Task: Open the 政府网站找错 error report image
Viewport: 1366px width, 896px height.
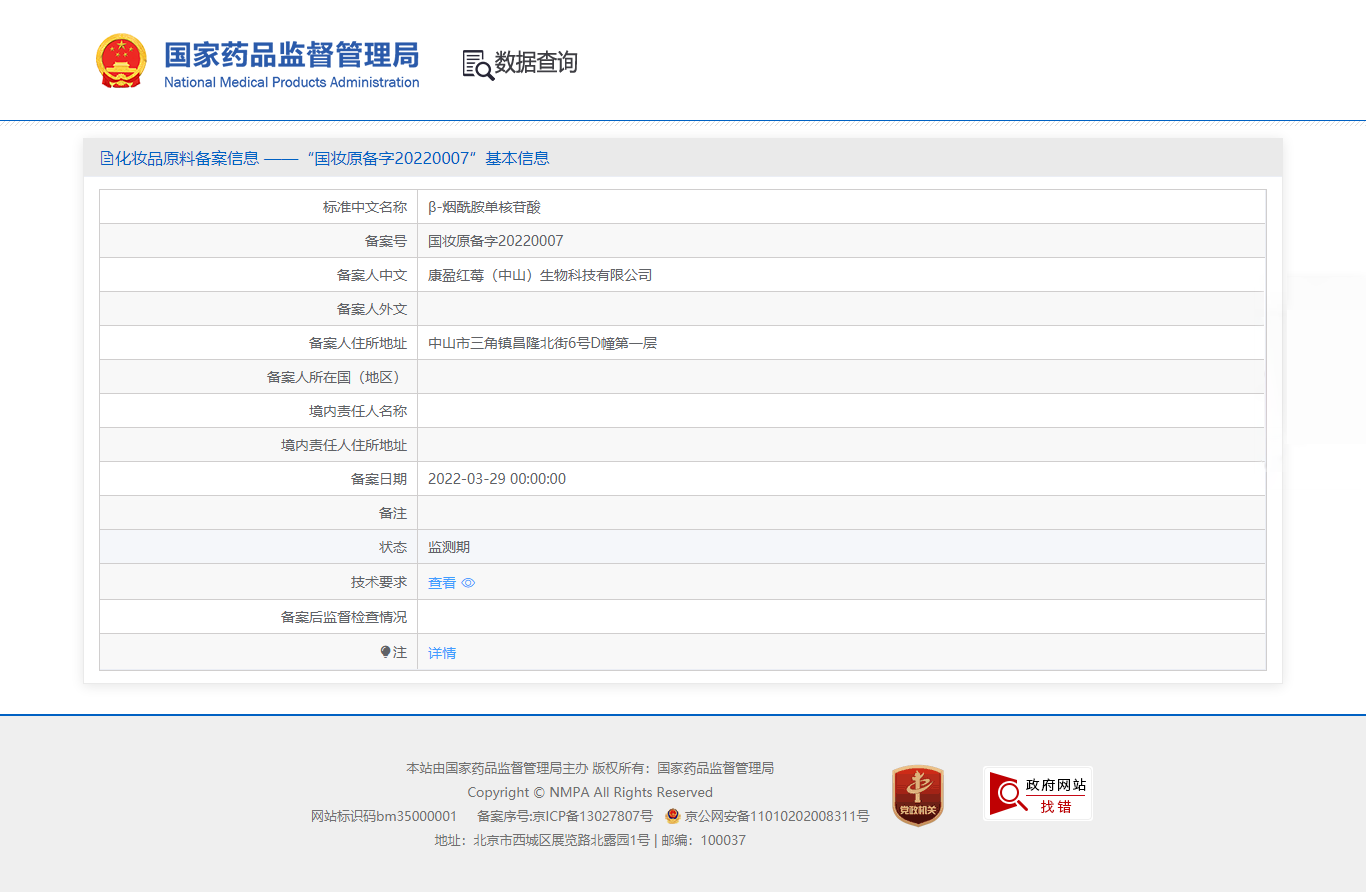Action: pyautogui.click(x=1037, y=794)
